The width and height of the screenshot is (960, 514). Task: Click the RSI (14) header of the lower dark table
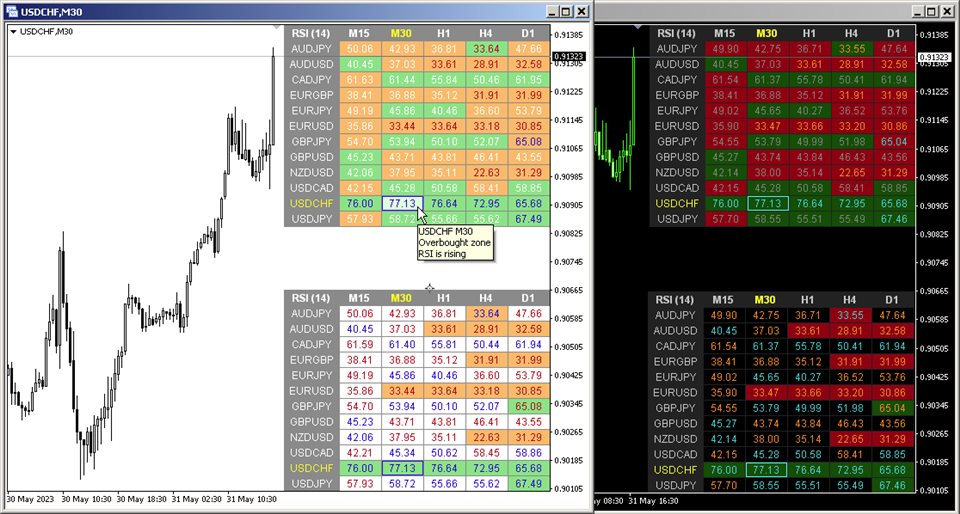pos(675,300)
